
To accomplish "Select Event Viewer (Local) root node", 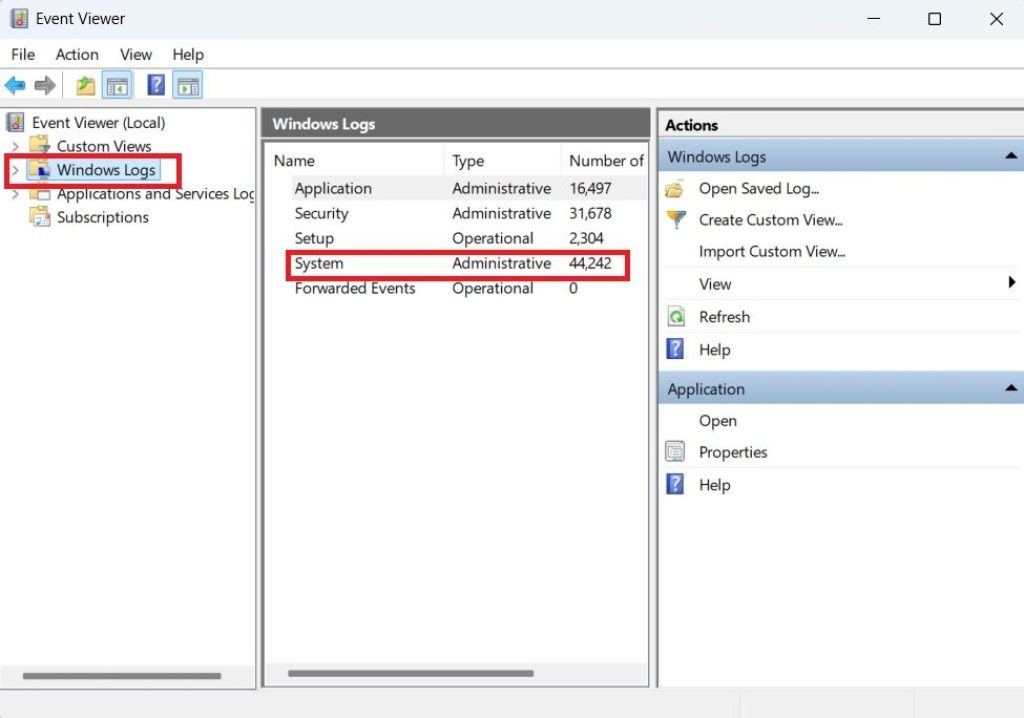I will tap(99, 122).
